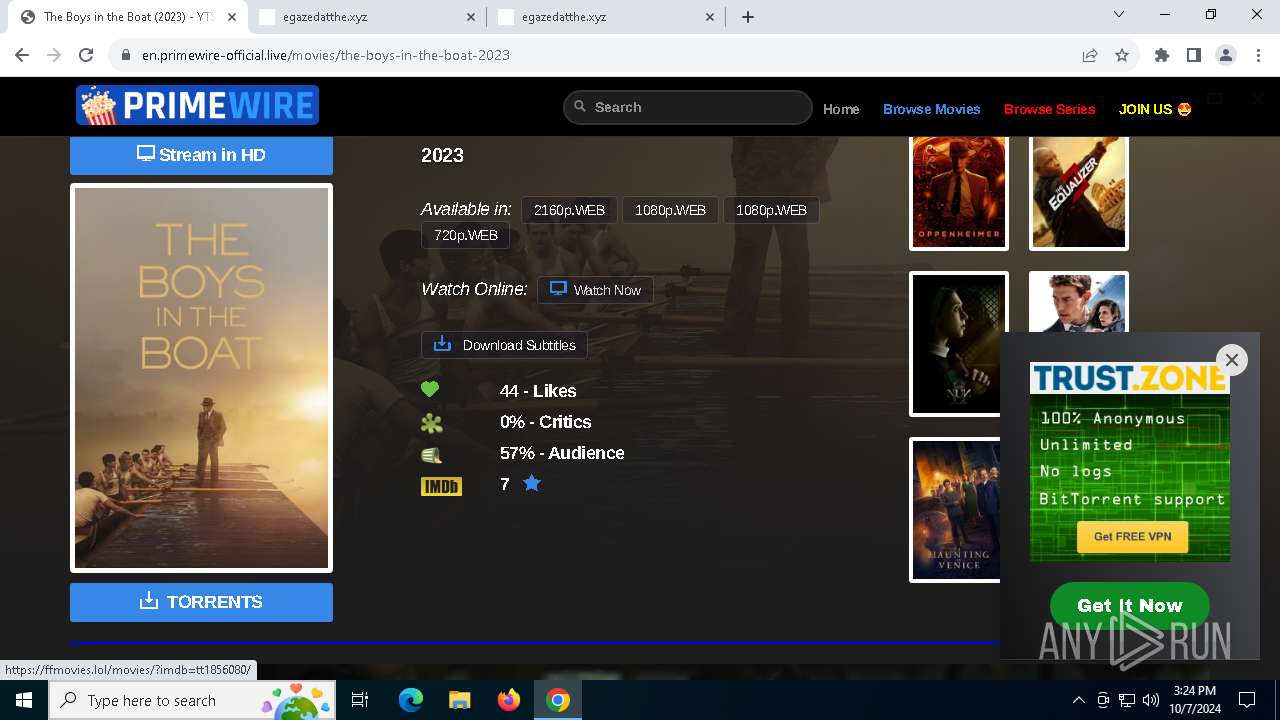Click Download Subtitles button
1280x720 pixels.
click(504, 345)
